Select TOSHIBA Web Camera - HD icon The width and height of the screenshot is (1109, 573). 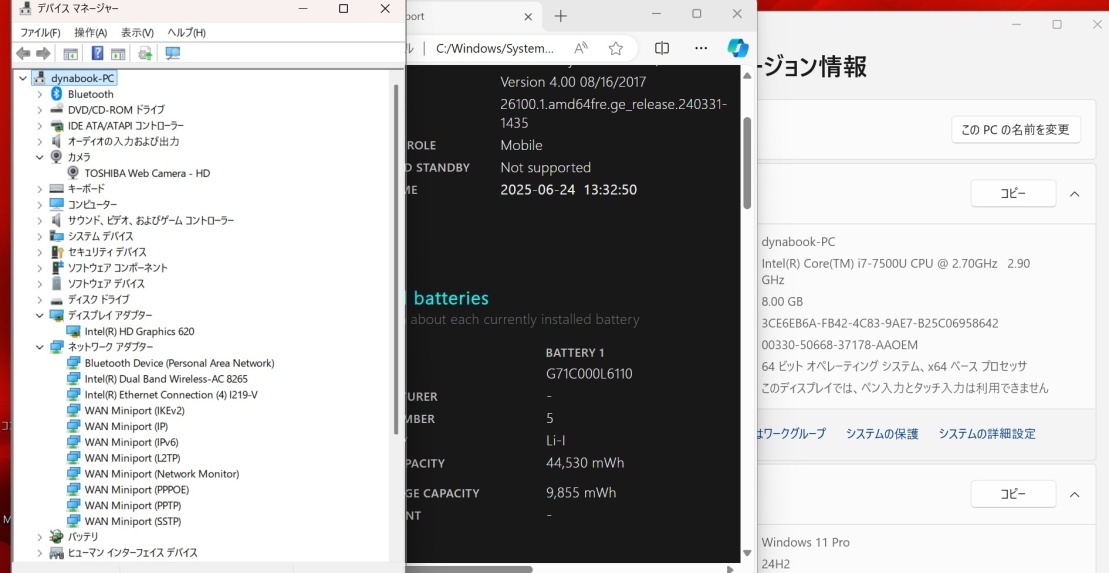pyautogui.click(x=73, y=173)
